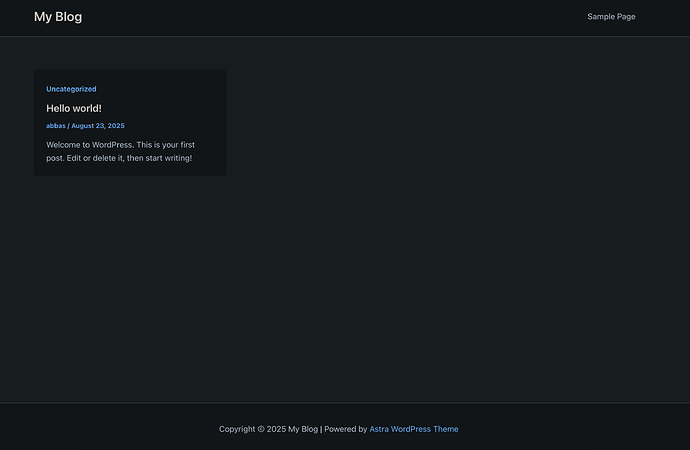Open the Sample Page menu item

611,17
